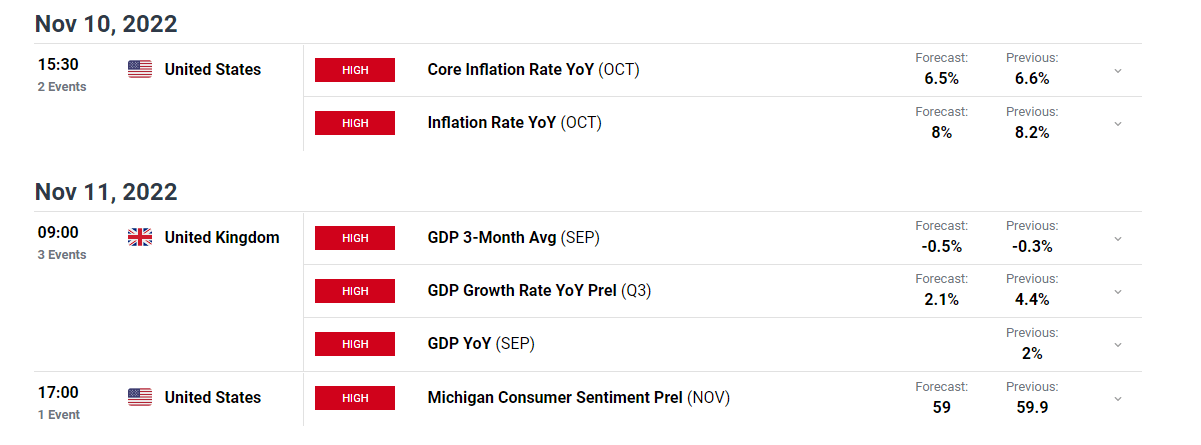The width and height of the screenshot is (1201, 445).
Task: Click HIGH badge for GDP Growth Rate YoY Prel
Action: click(x=355, y=291)
